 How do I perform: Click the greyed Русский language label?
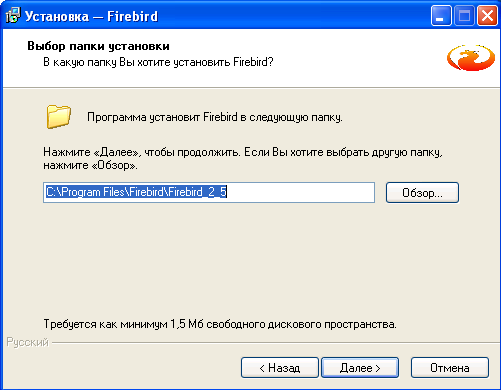[28, 343]
